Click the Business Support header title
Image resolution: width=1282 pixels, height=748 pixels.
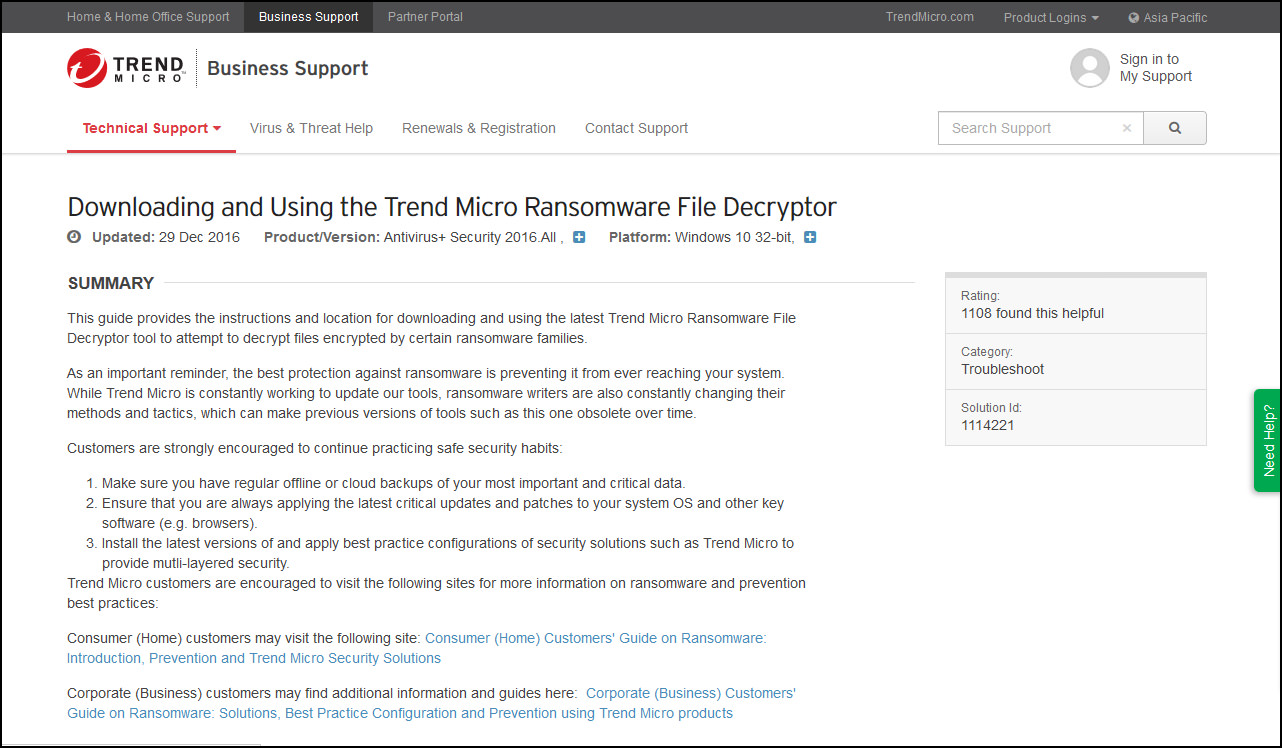tap(288, 68)
